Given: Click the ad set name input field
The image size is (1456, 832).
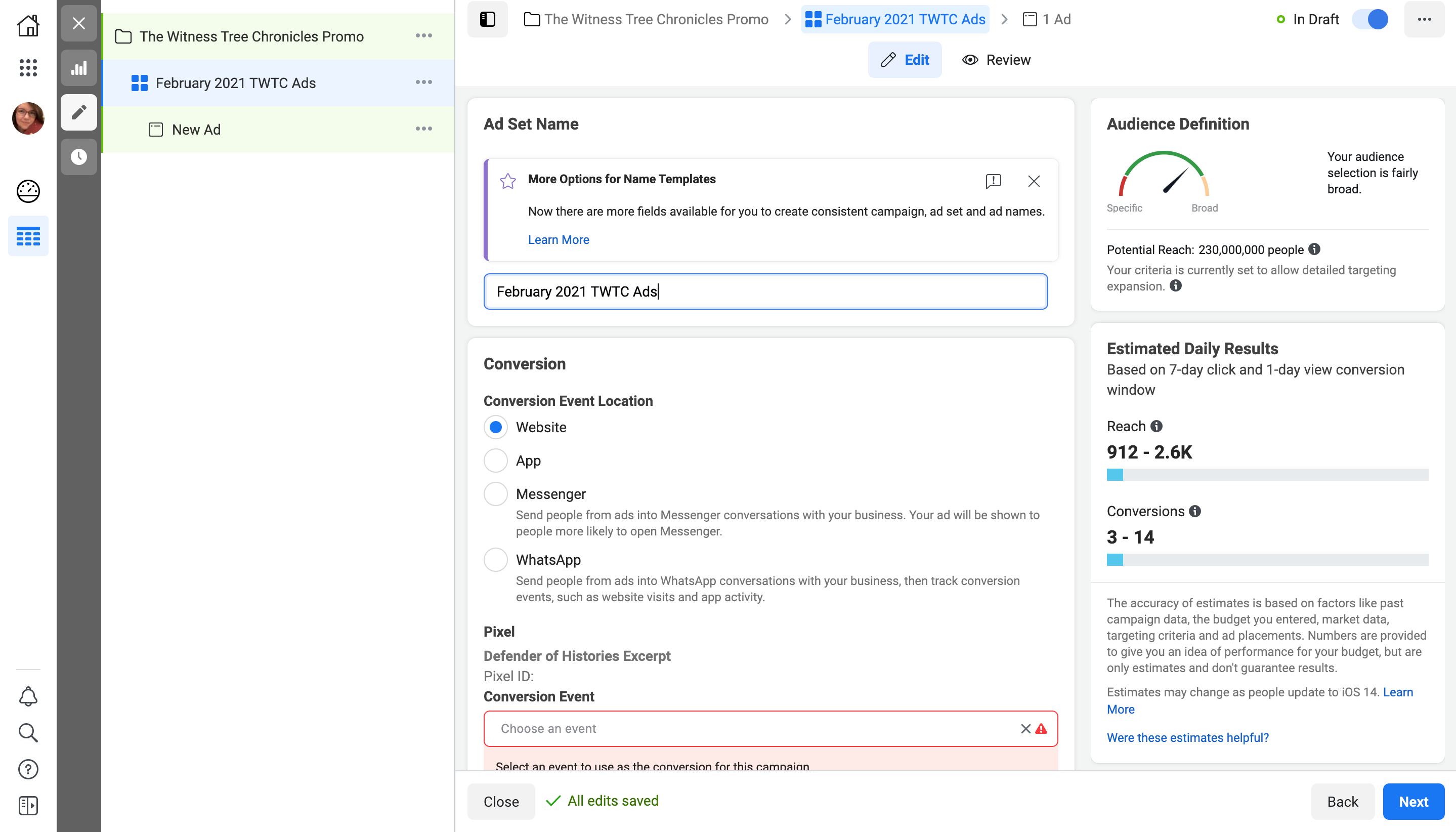Looking at the screenshot, I should click(765, 292).
